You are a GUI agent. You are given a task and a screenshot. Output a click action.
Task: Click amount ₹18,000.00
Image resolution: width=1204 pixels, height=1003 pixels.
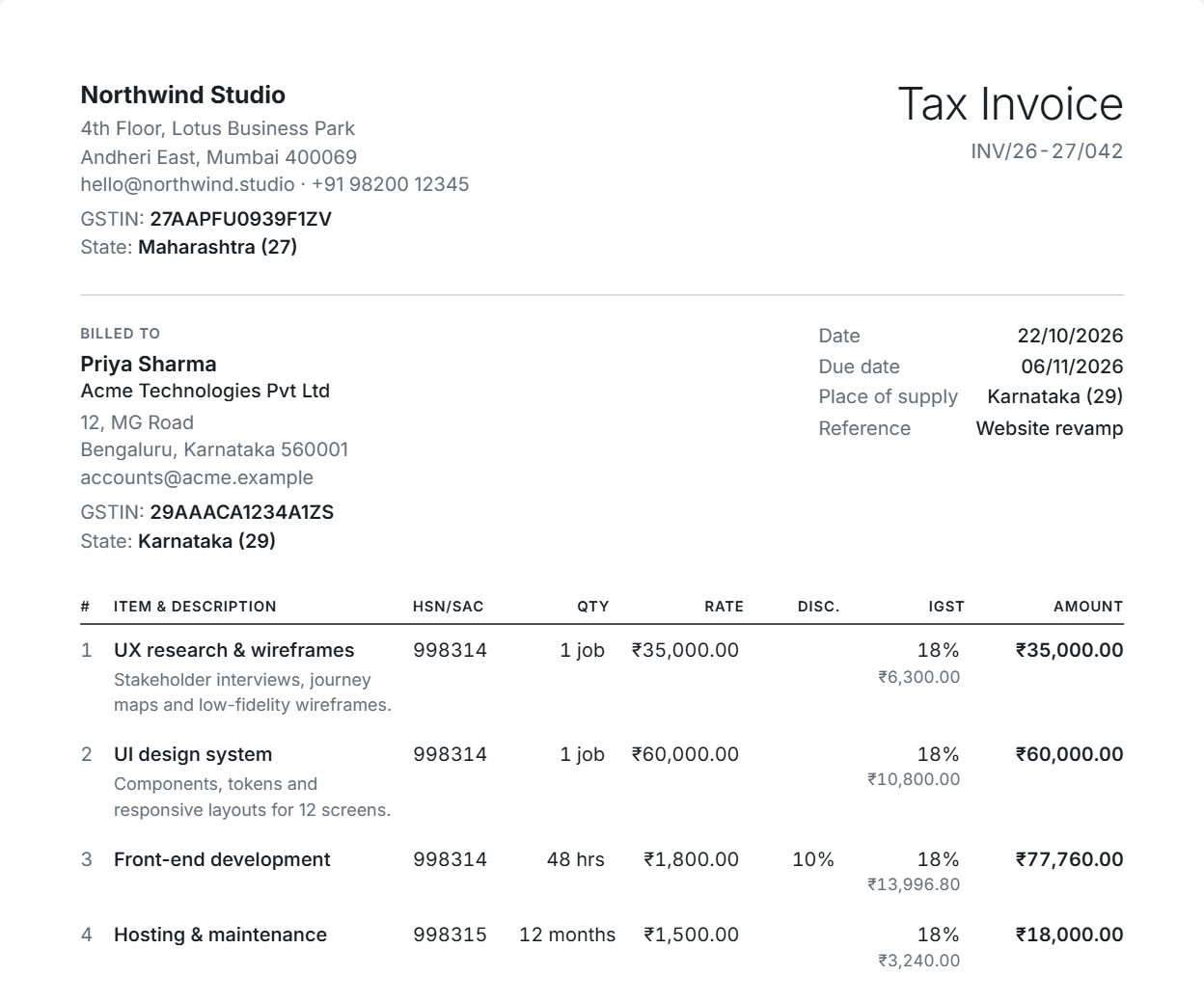pos(1070,935)
